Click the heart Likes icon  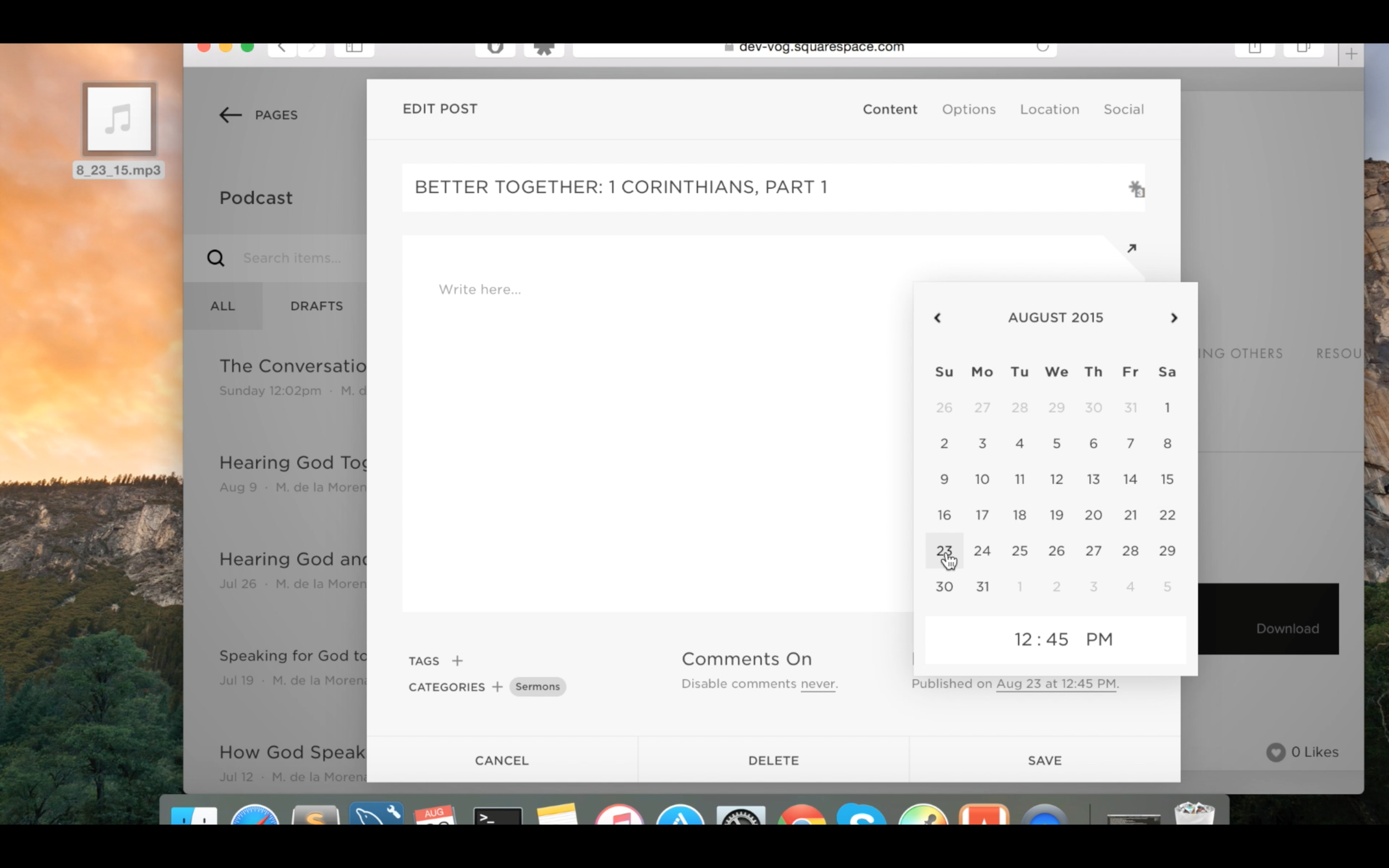(1275, 752)
